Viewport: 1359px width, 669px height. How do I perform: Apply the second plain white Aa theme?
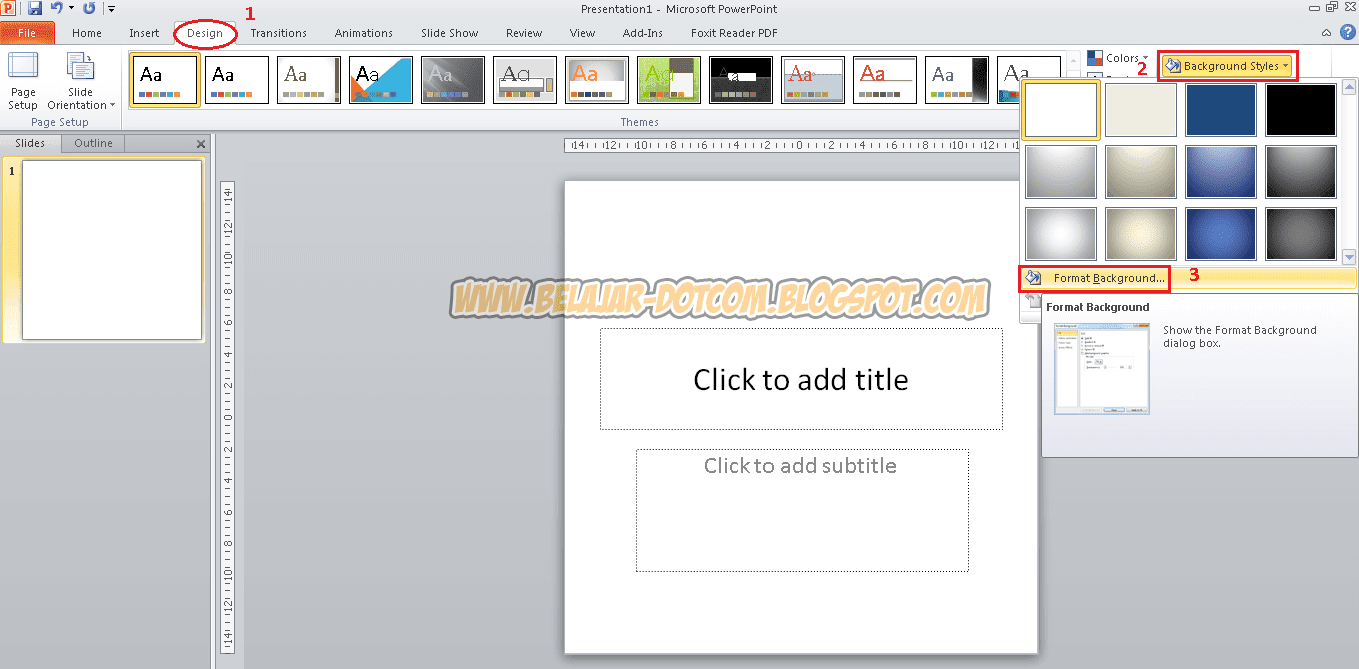click(x=237, y=80)
